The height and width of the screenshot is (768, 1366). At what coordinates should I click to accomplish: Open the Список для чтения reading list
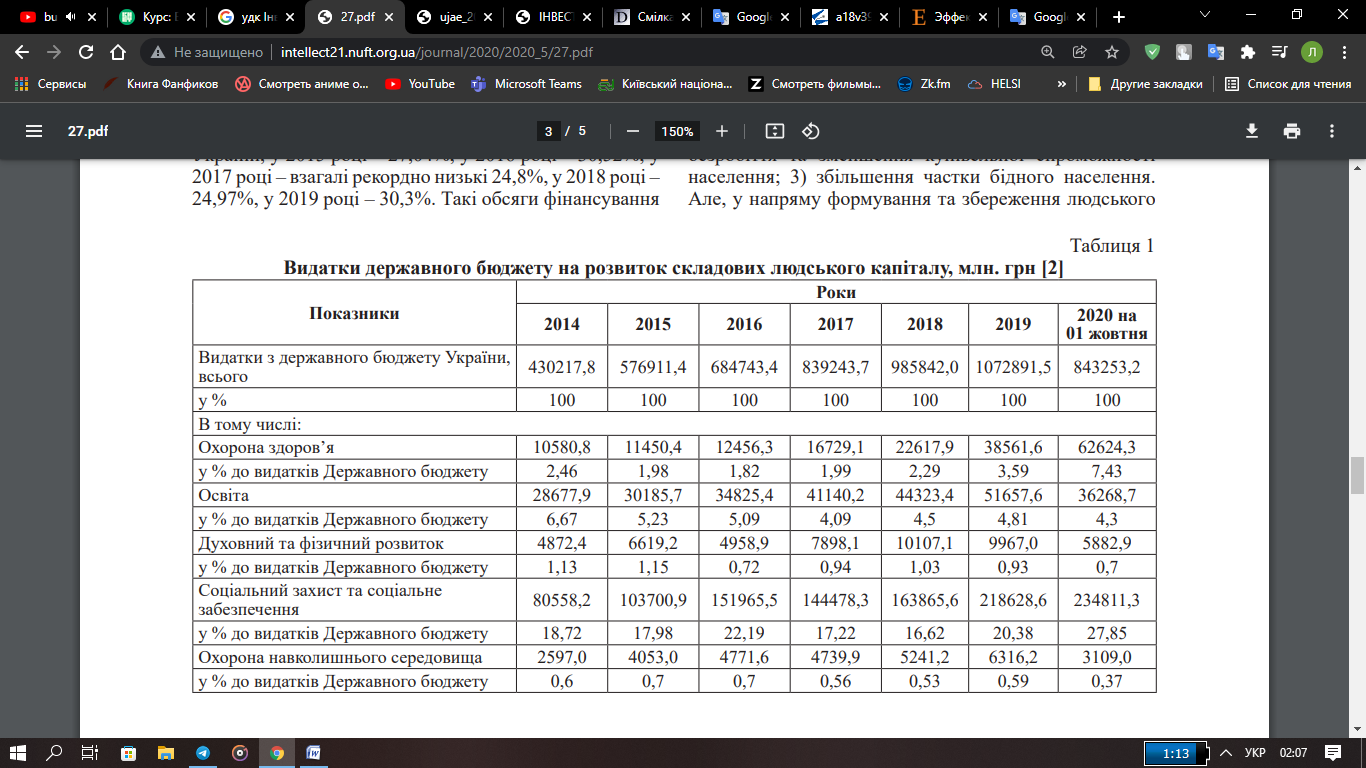pyautogui.click(x=1288, y=84)
